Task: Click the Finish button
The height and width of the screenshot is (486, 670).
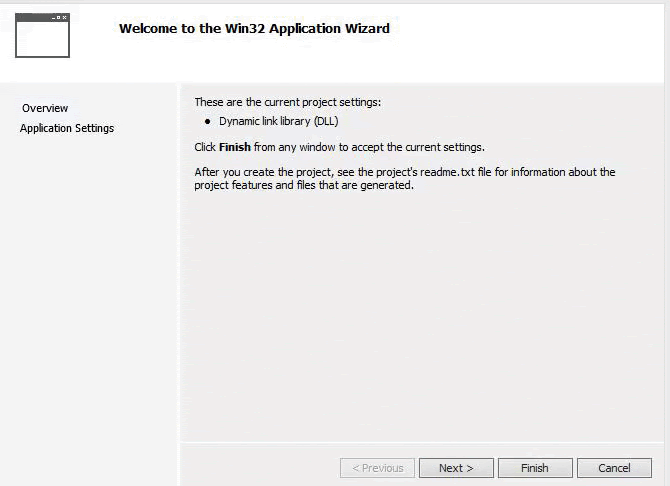Action: (535, 468)
